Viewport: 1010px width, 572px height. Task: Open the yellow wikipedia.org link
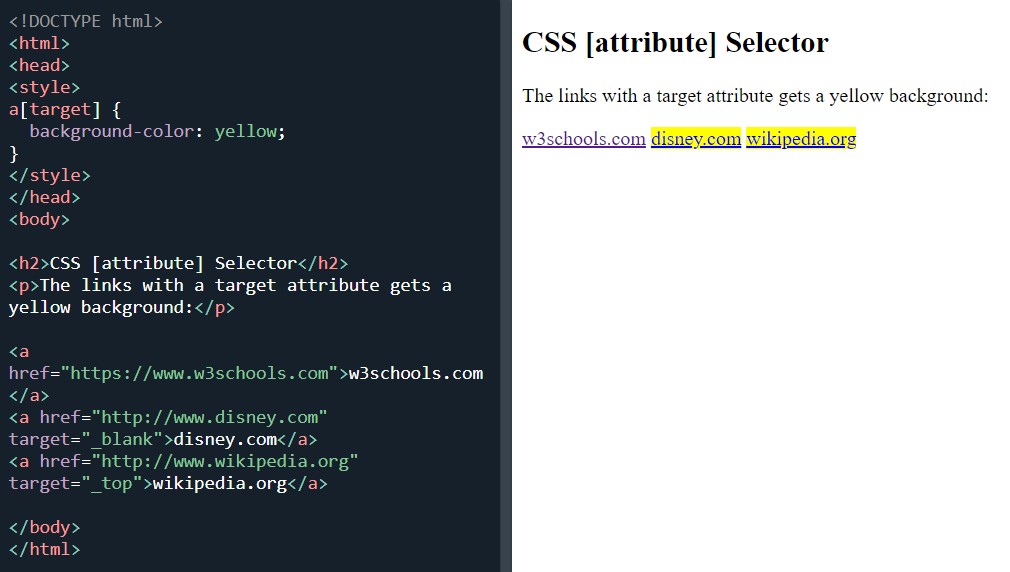tap(801, 138)
